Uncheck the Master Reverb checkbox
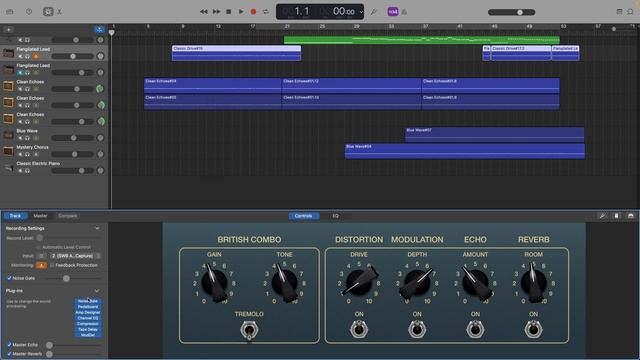The image size is (640, 360). click(9, 354)
